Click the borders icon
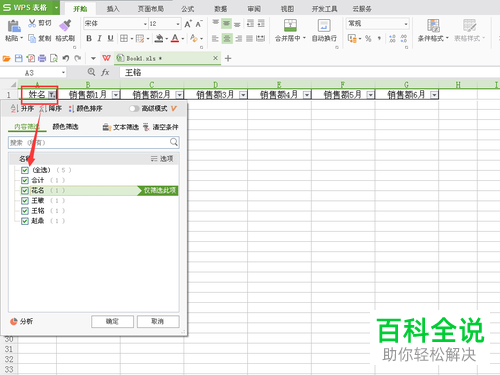 [x=124, y=39]
